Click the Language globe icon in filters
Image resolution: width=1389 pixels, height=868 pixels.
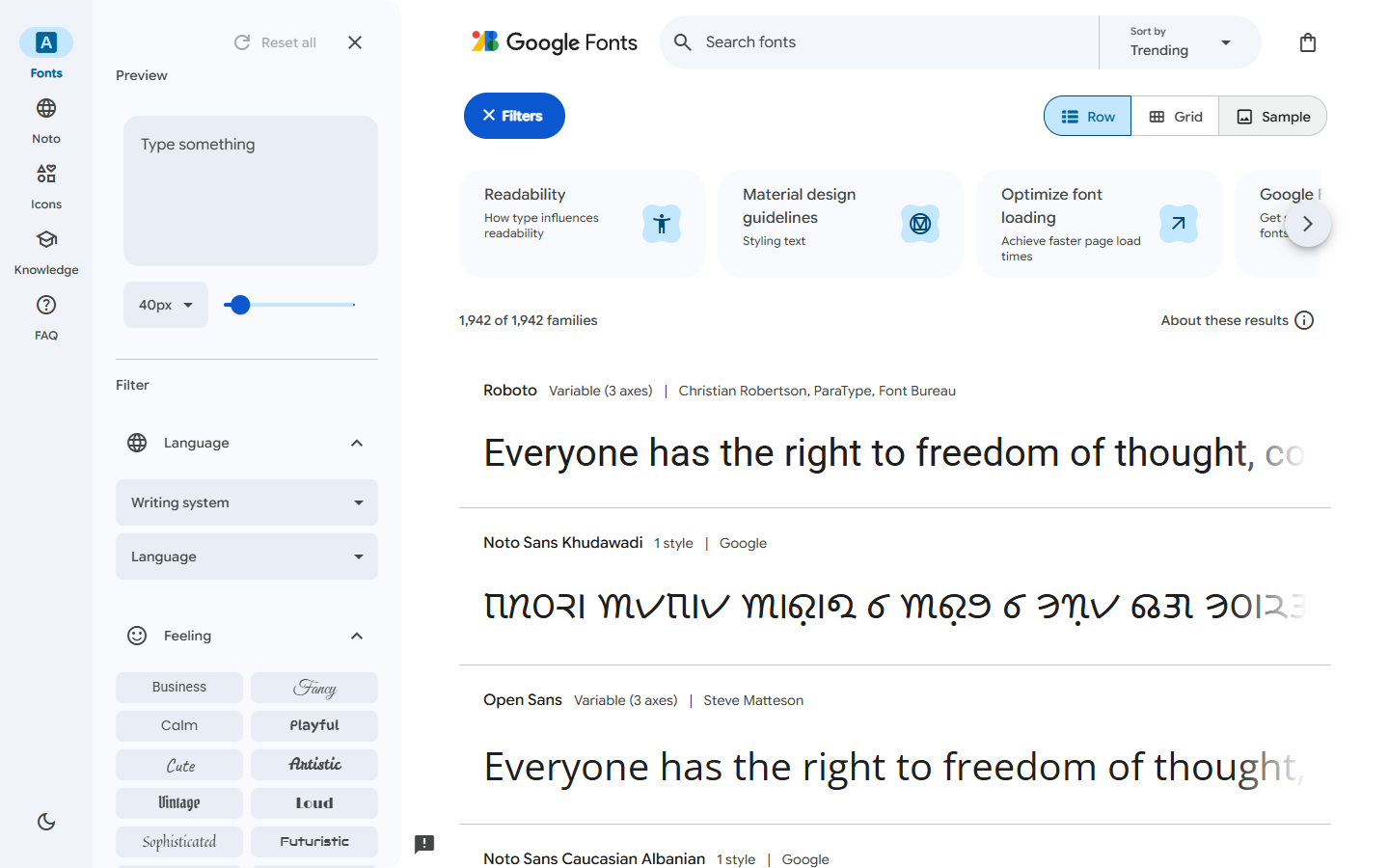(137, 443)
